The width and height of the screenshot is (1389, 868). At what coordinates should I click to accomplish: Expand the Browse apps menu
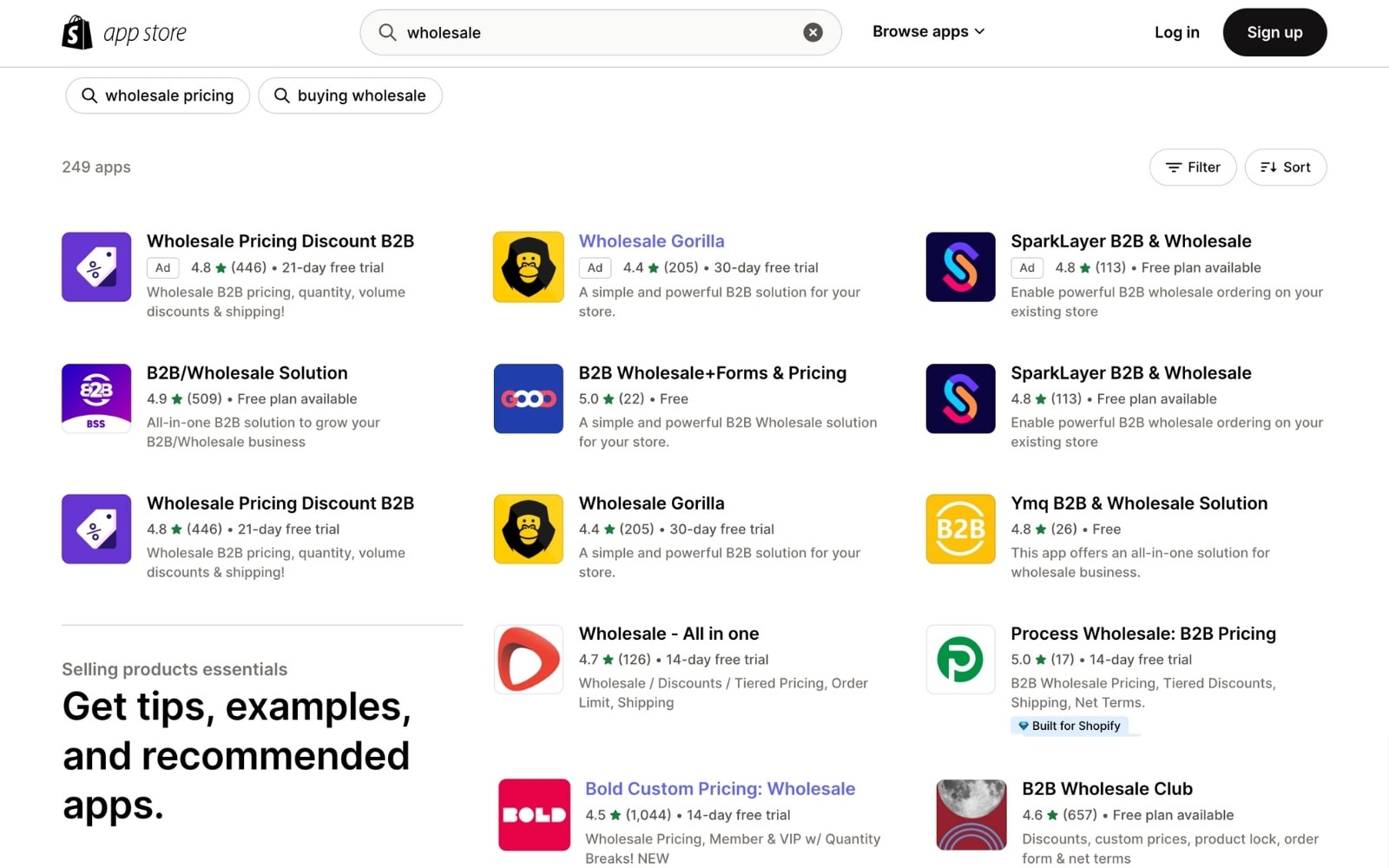point(928,31)
